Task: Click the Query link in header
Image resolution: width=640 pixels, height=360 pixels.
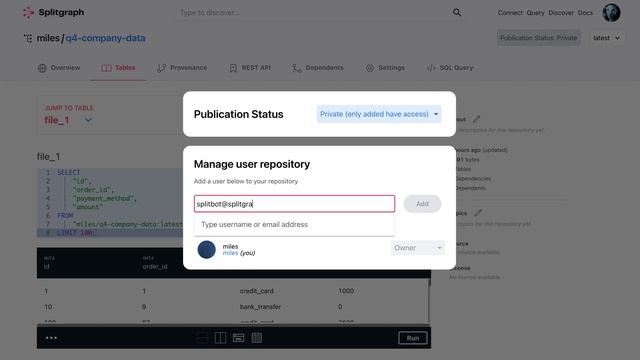Action: tap(535, 13)
